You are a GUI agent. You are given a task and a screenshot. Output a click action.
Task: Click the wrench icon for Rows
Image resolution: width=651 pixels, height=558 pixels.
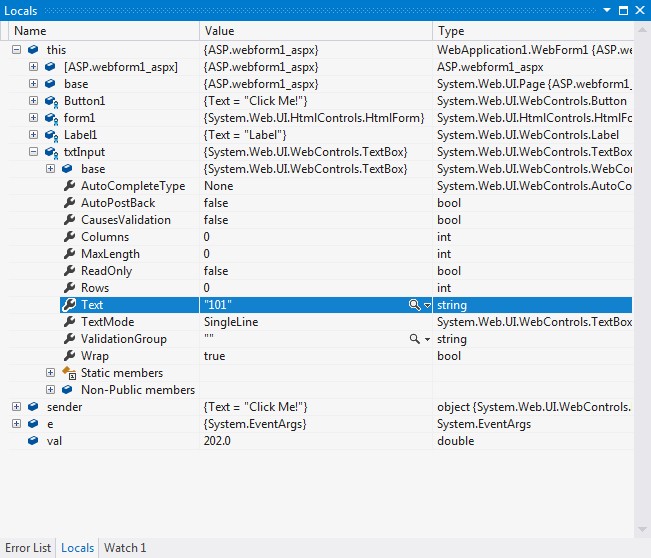click(x=69, y=288)
